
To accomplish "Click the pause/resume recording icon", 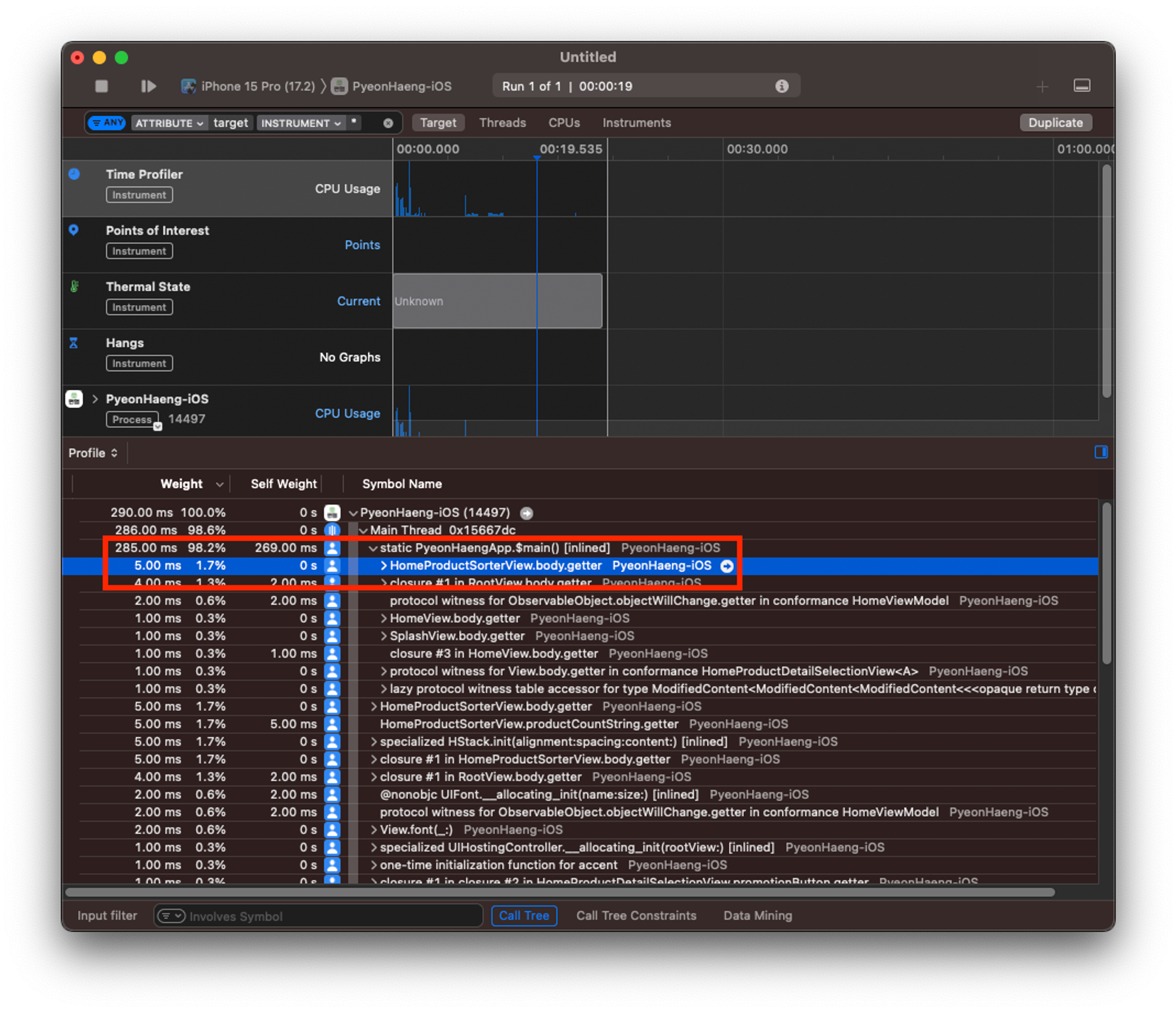I will (148, 86).
